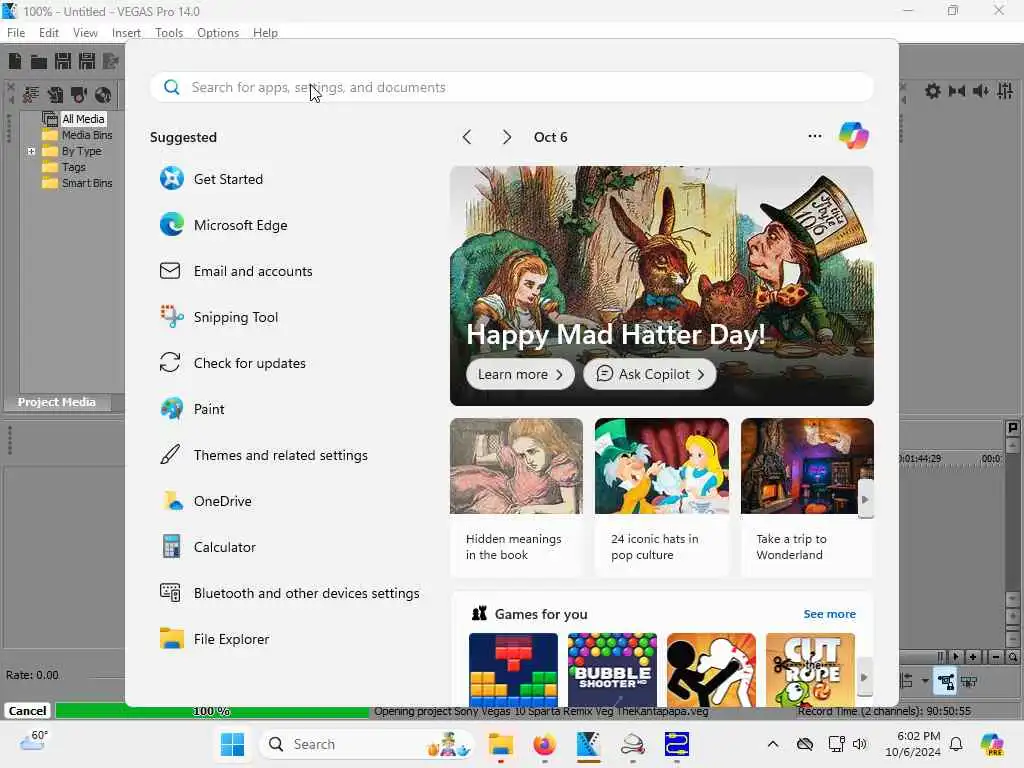Open the master bus settings gear icon
The image size is (1024, 768).
coord(933,91)
